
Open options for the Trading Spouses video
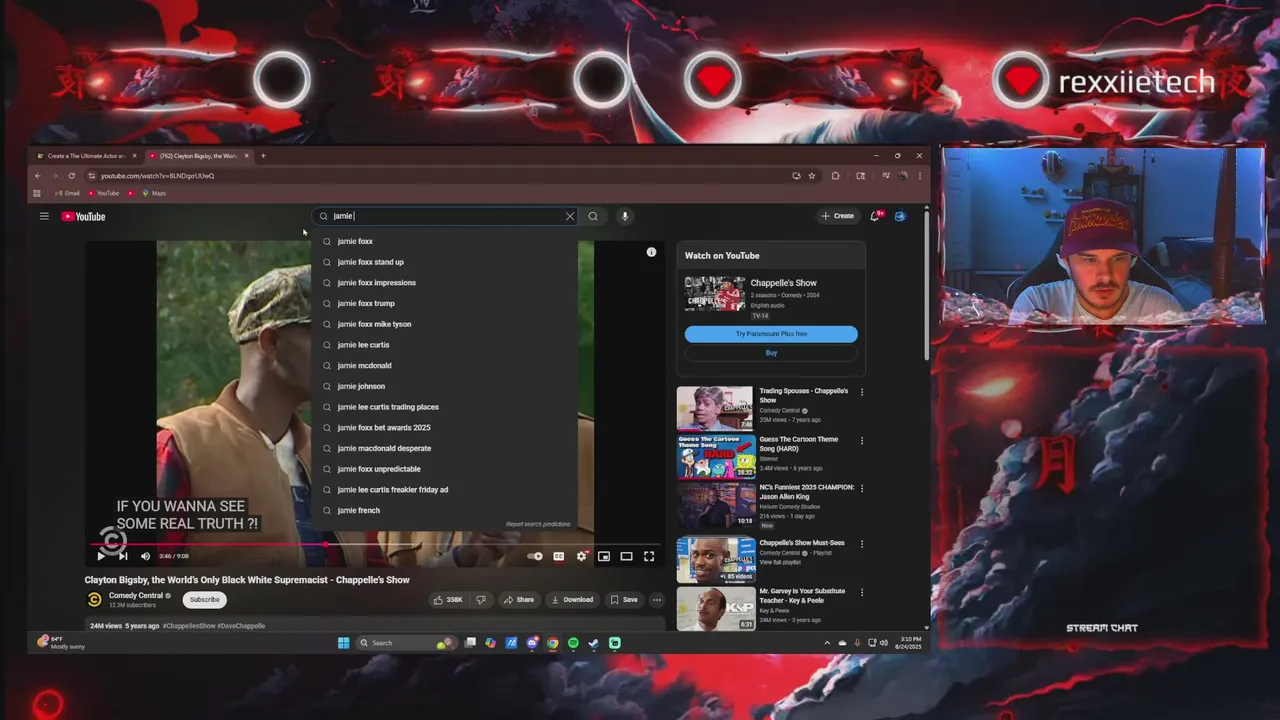point(862,392)
